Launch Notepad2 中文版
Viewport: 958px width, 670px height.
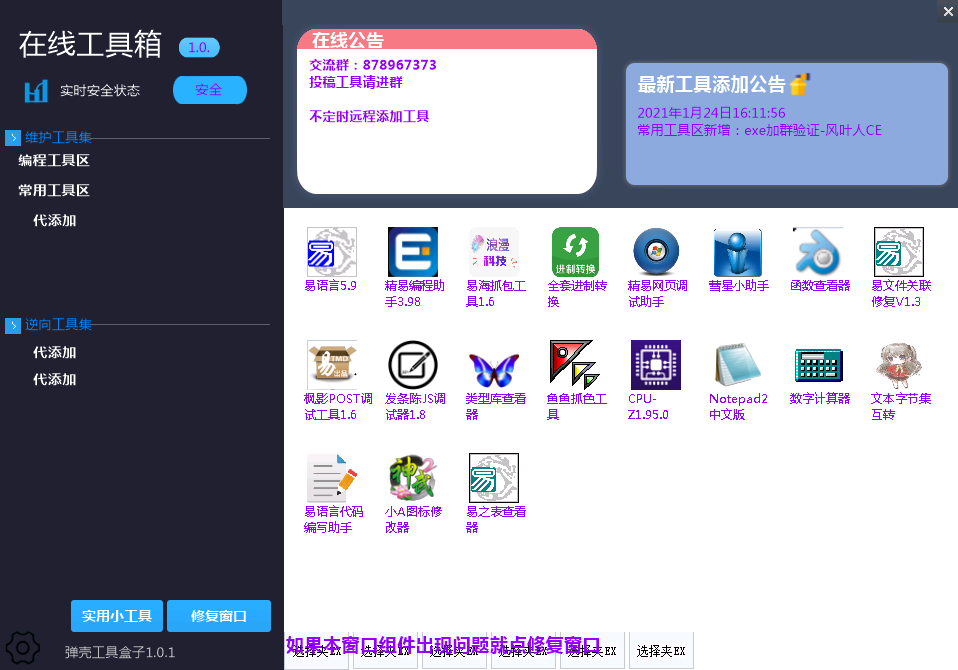coord(737,365)
